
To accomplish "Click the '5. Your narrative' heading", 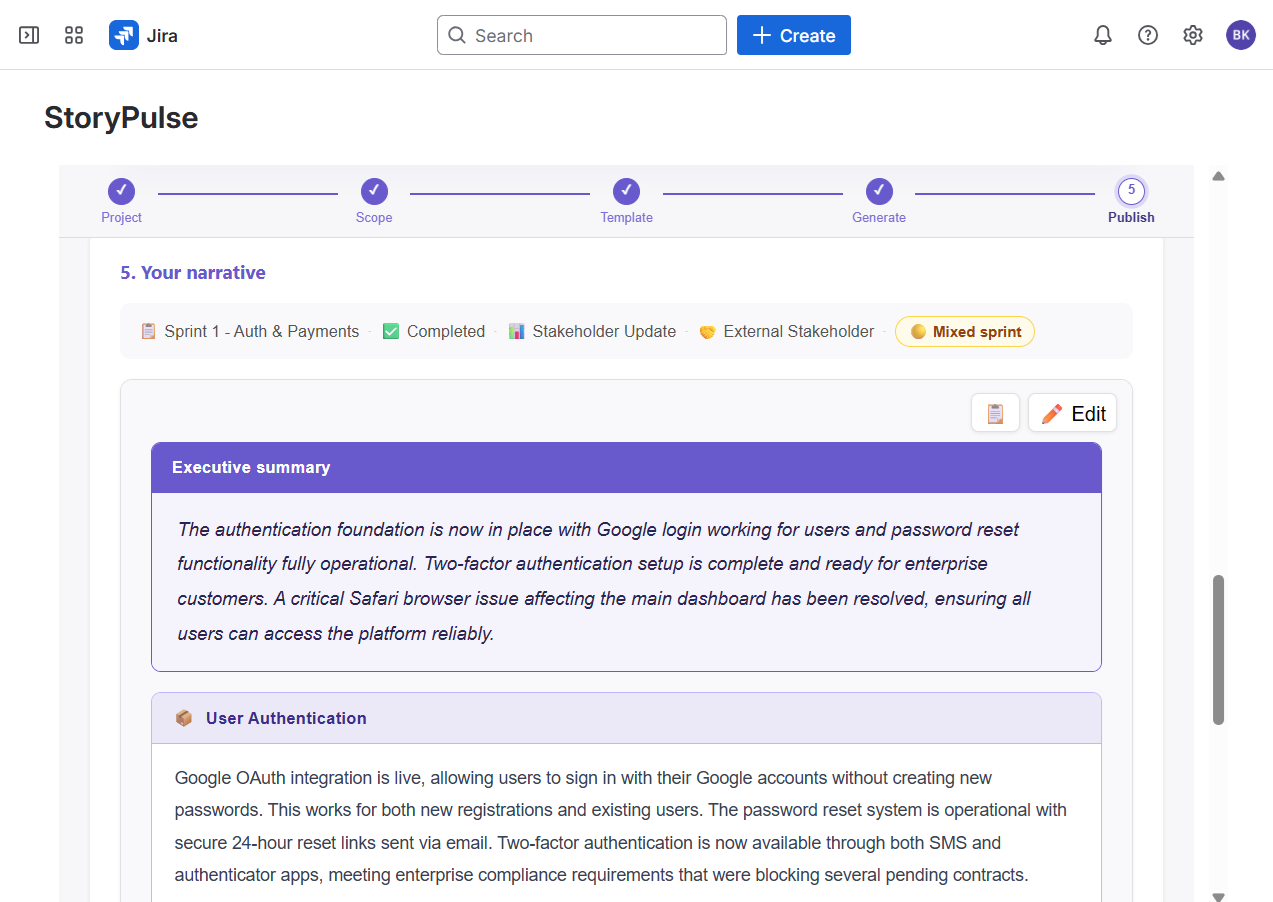I will pos(193,273).
